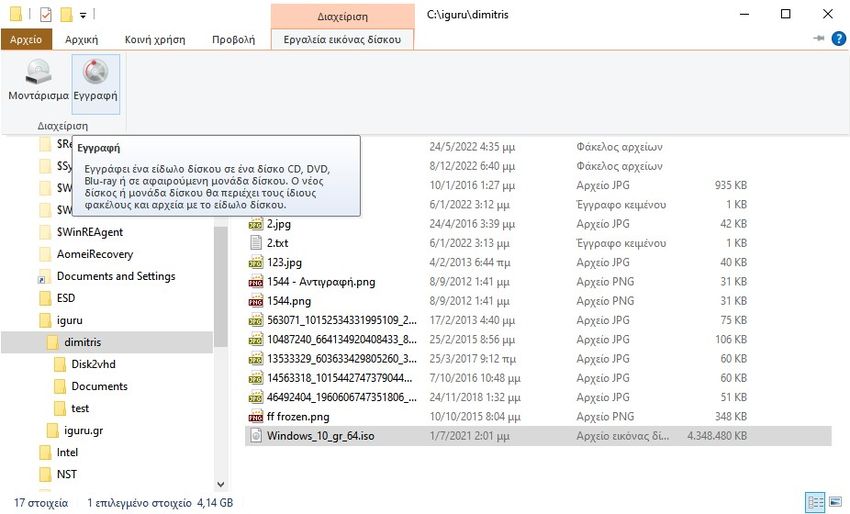The image size is (850, 514).
Task: Select the 46492404_1960606747351806 JPG file icon
Action: 256,397
